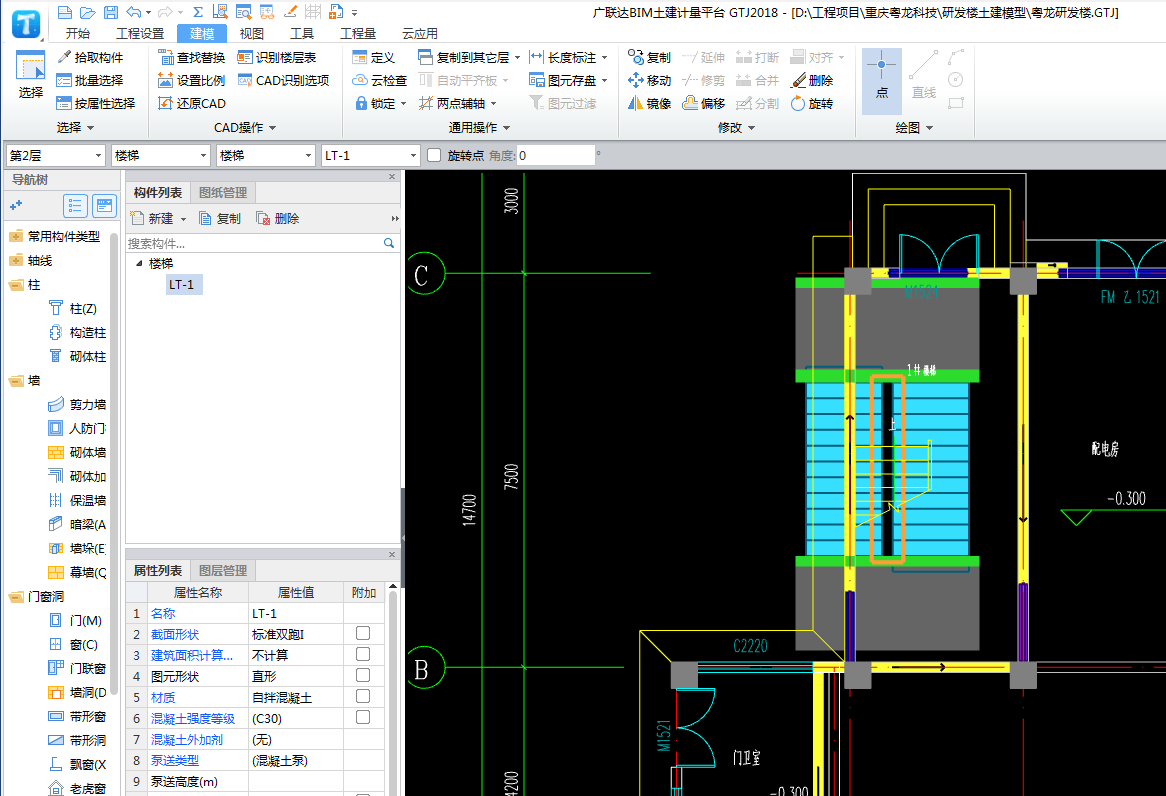The image size is (1166, 796).
Task: Click 还原CAD restore tool
Action: pyautogui.click(x=192, y=103)
